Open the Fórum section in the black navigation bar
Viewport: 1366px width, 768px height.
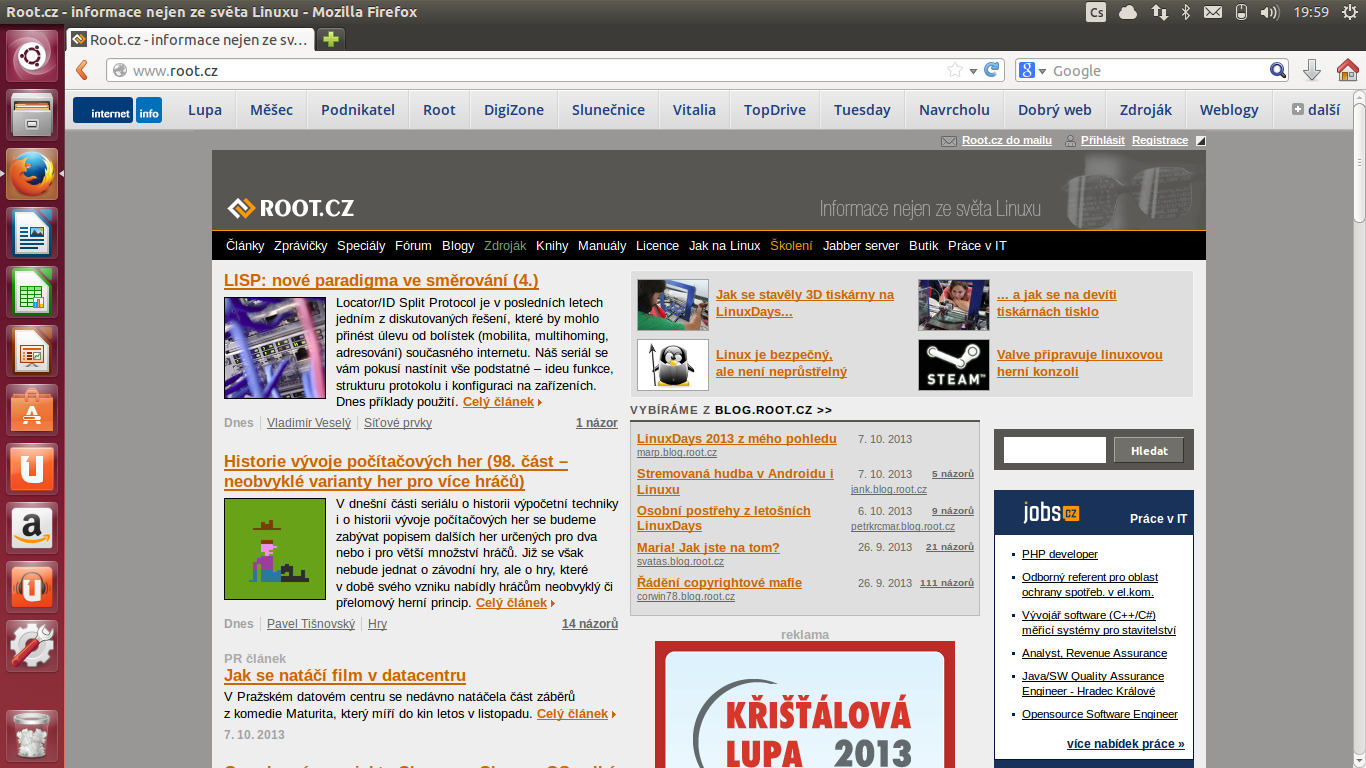pos(413,245)
